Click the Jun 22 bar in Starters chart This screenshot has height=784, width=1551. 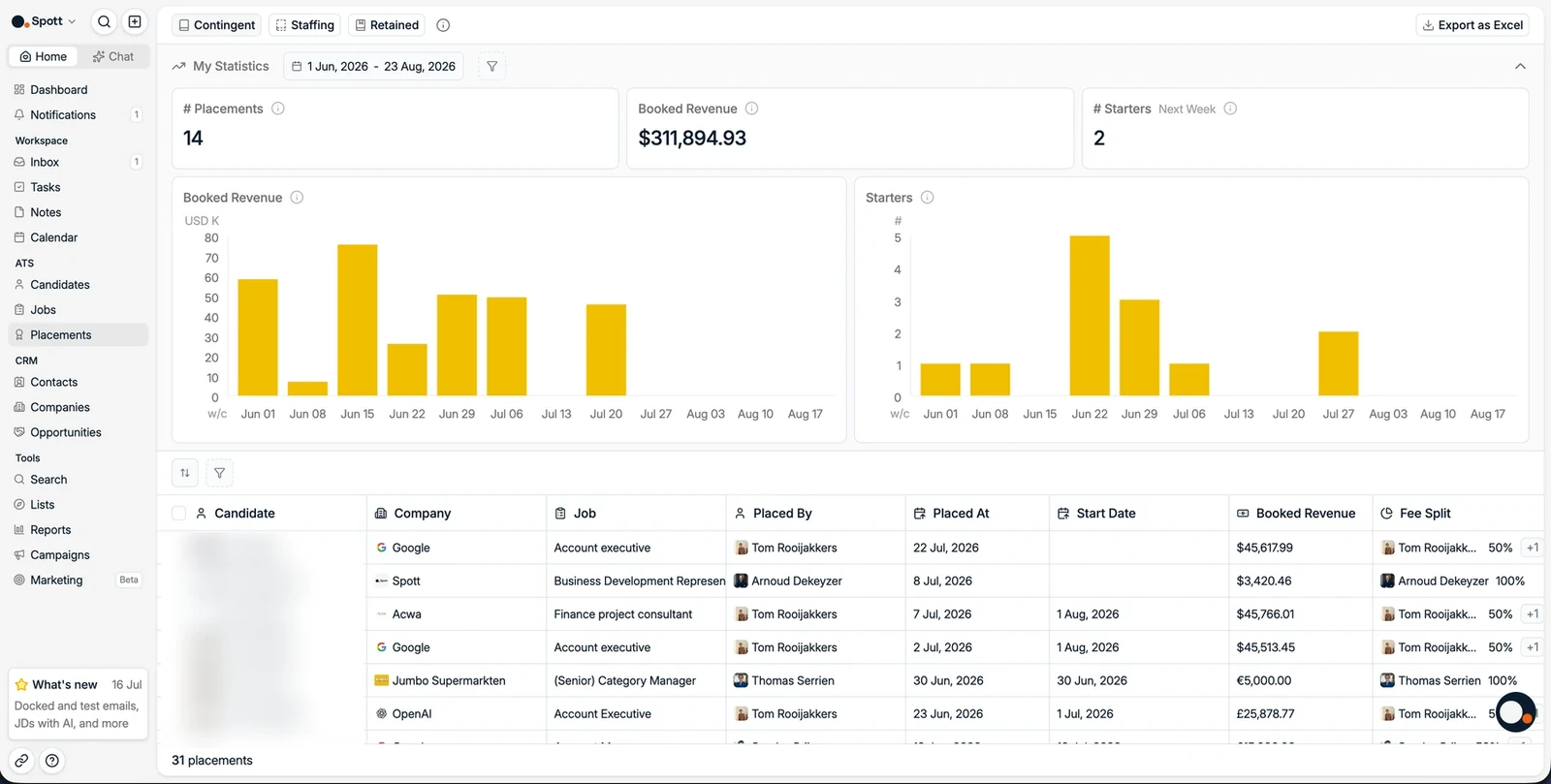point(1090,316)
